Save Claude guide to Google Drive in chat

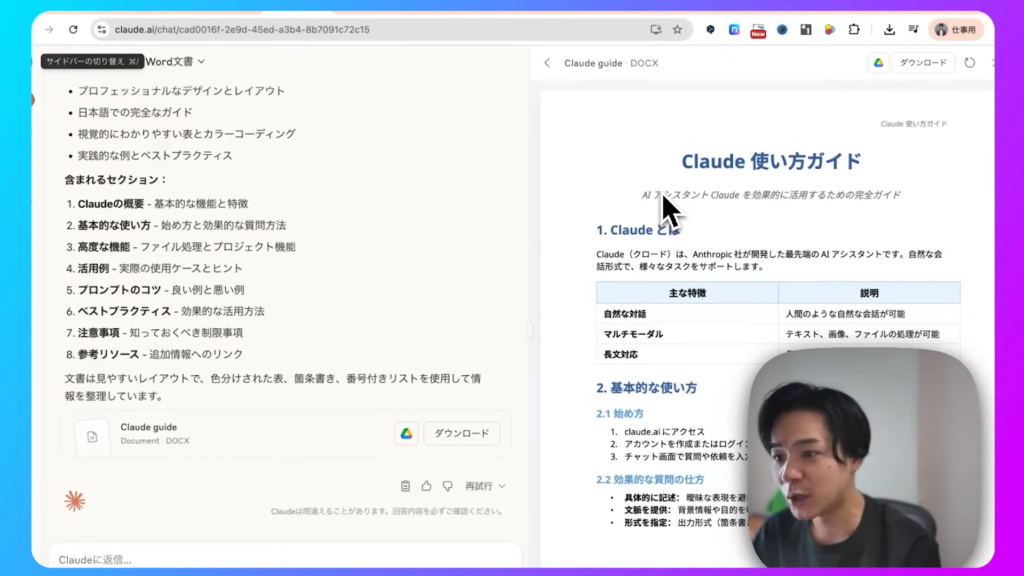tap(406, 433)
